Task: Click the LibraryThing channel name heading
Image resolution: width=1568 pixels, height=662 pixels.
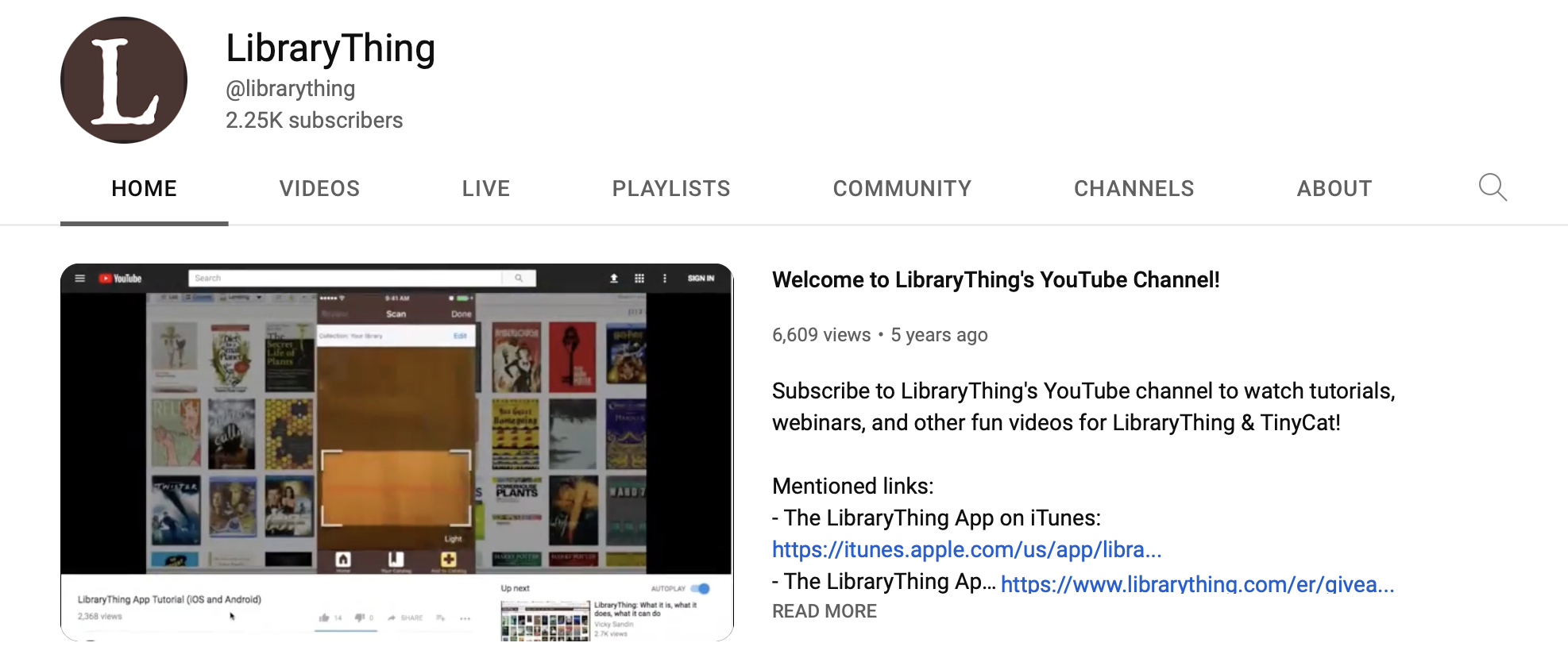Action: point(330,48)
